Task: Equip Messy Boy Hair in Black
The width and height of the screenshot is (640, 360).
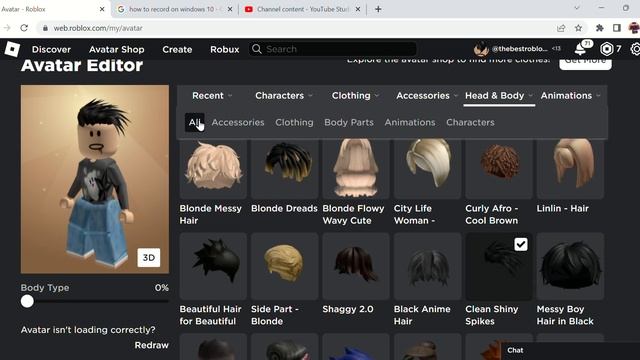Action: coord(570,267)
